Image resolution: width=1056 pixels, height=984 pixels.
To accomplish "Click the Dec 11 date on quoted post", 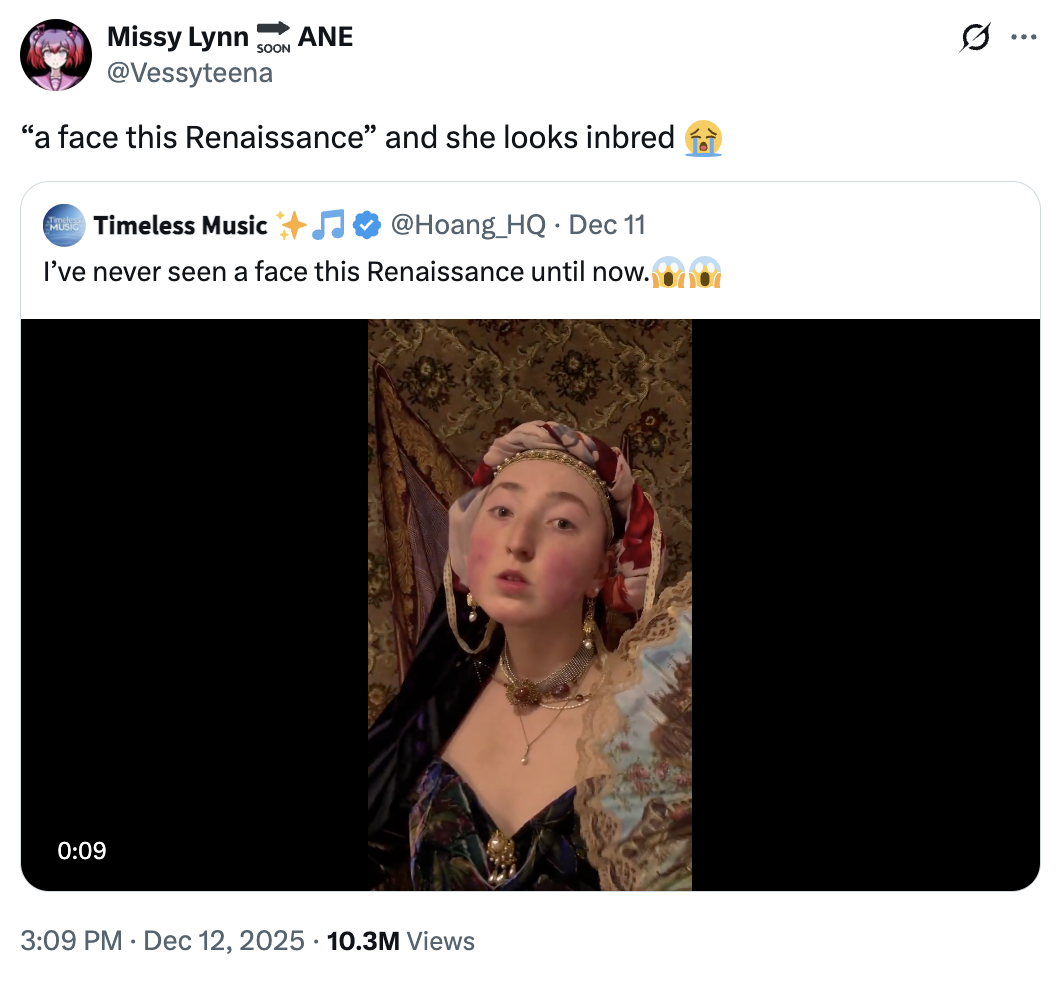I will 607,226.
